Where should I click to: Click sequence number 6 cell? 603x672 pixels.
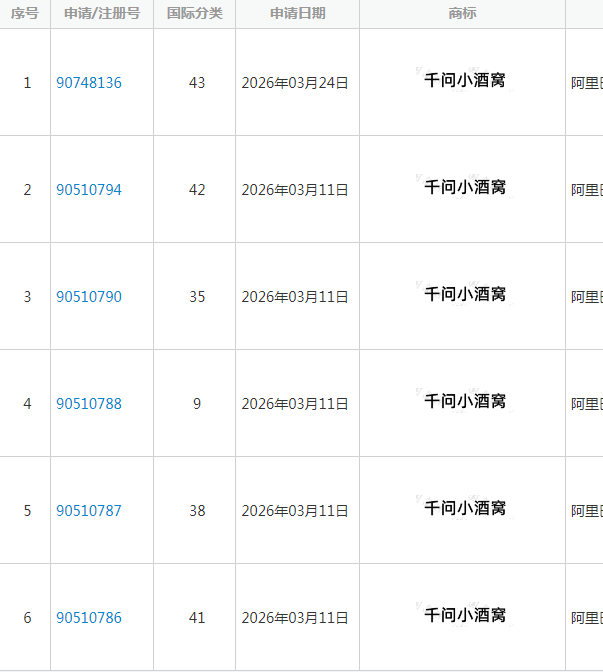(27, 618)
